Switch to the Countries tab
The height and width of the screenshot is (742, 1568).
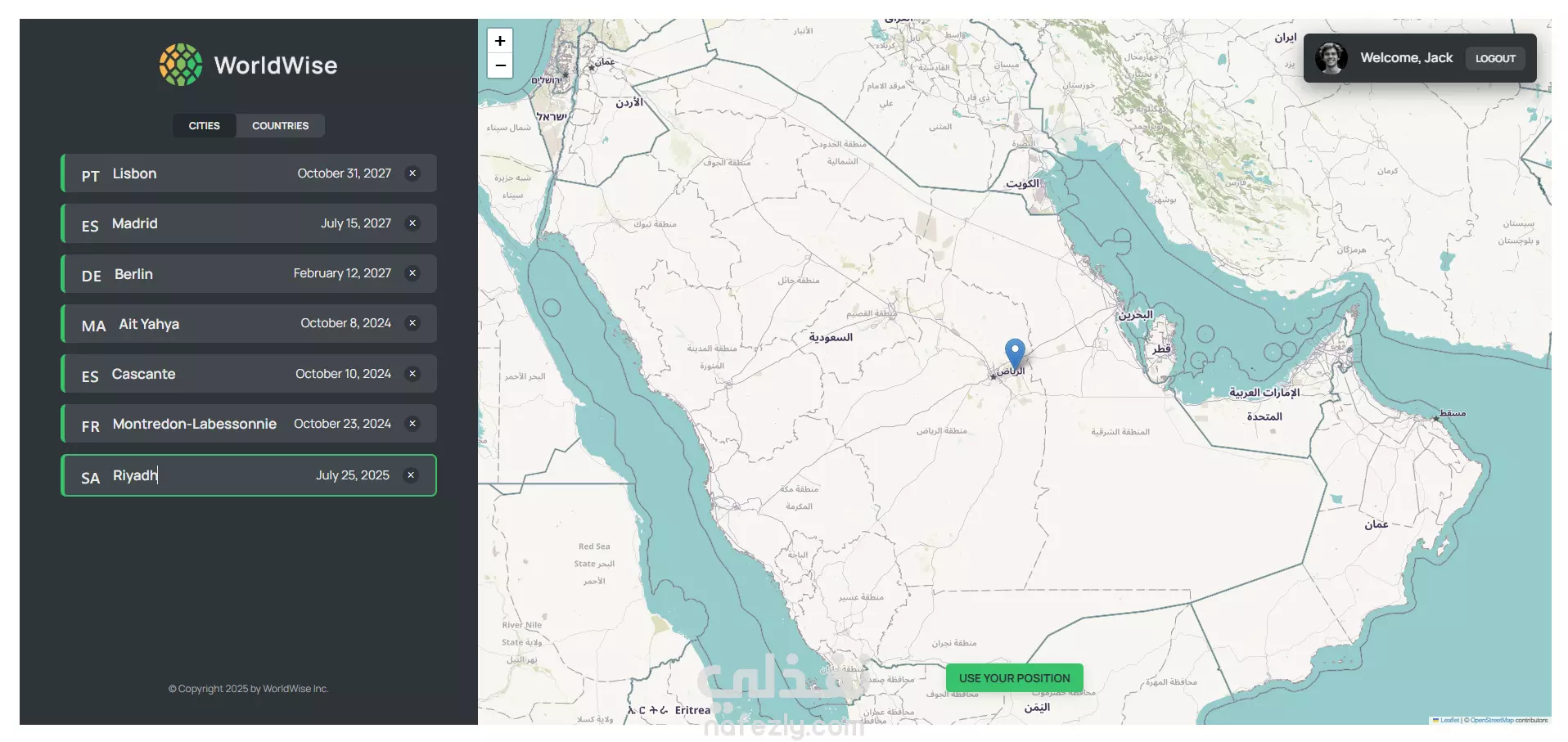tap(280, 126)
